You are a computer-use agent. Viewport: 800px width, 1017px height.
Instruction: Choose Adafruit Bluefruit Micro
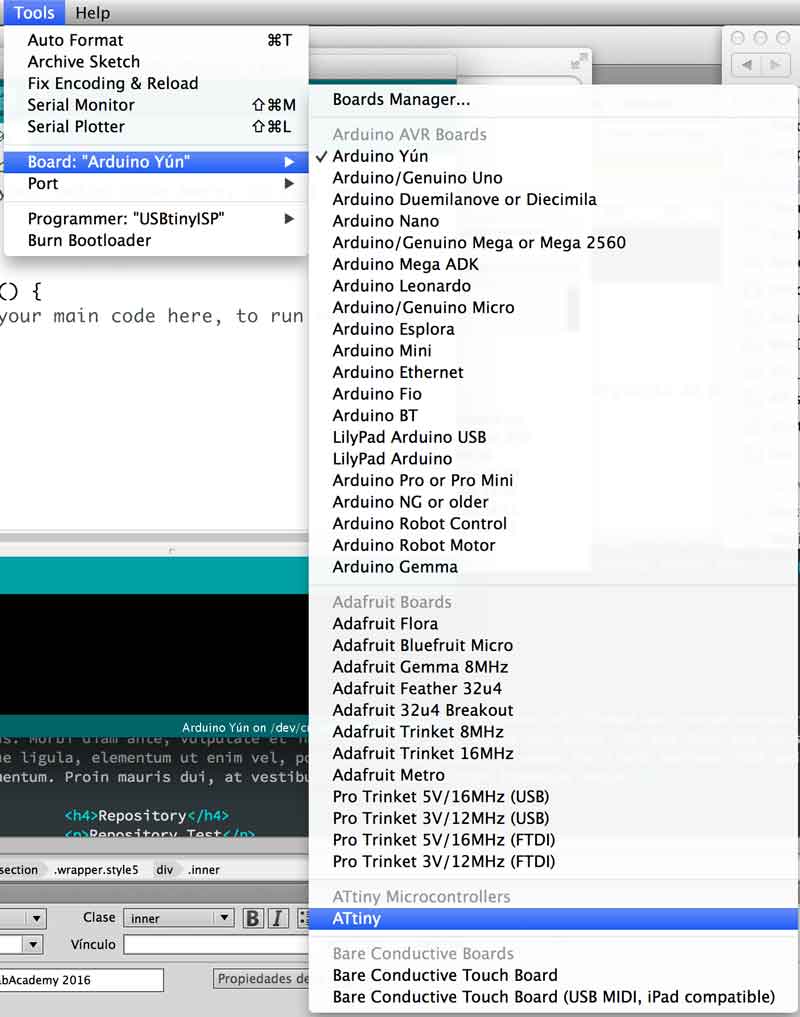click(553, 645)
